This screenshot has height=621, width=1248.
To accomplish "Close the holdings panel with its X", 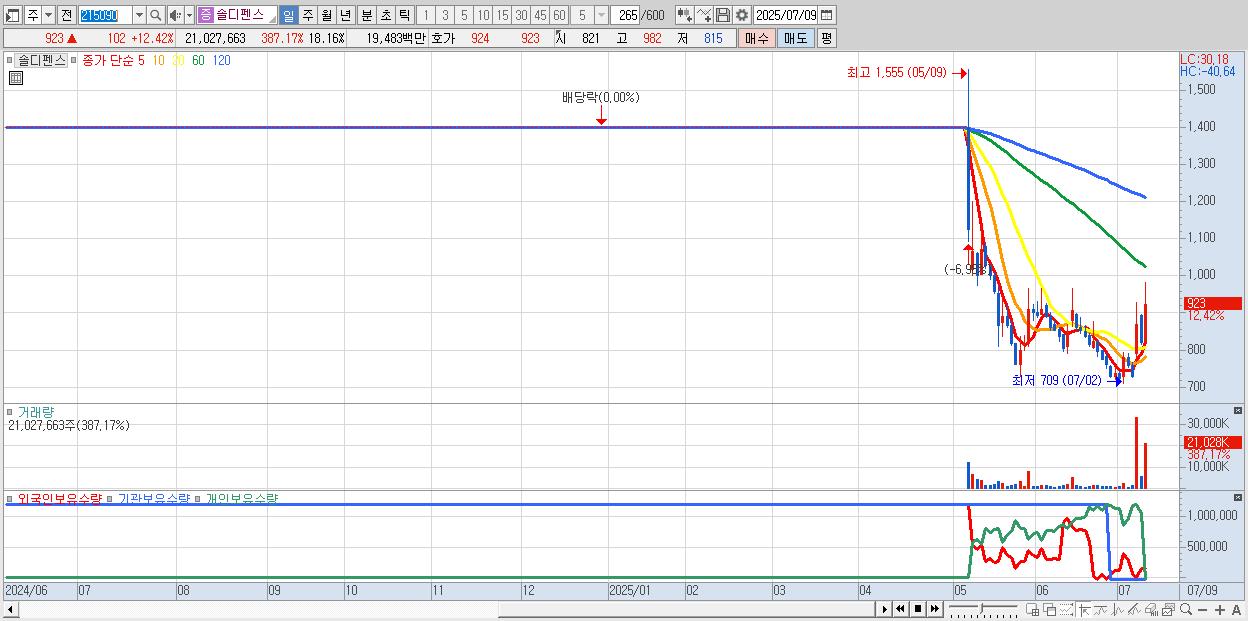I will click(1238, 497).
